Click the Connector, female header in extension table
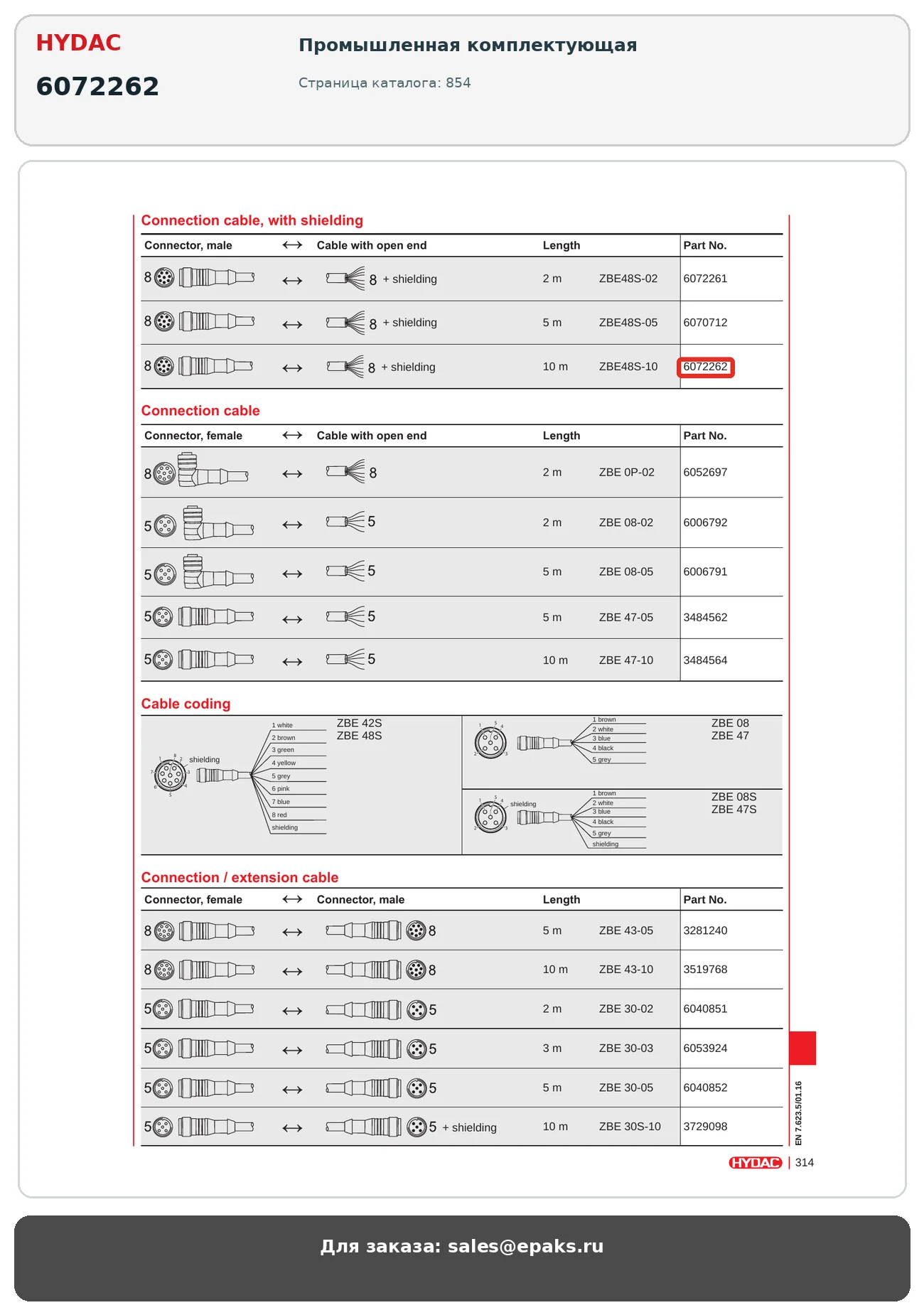Image resolution: width=924 pixels, height=1315 pixels. (x=193, y=900)
